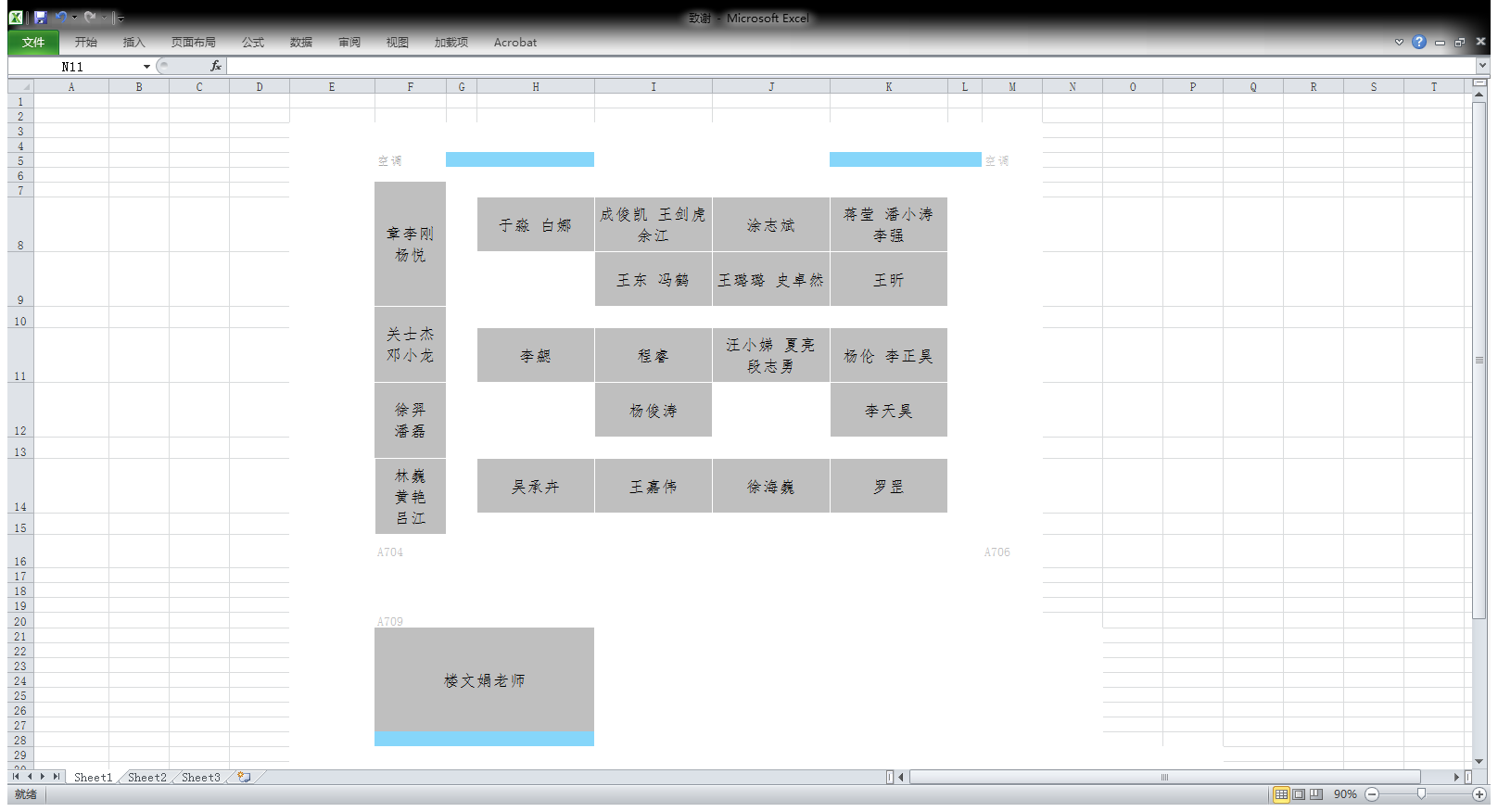
Task: Open the green 文件 button
Action: tap(33, 43)
